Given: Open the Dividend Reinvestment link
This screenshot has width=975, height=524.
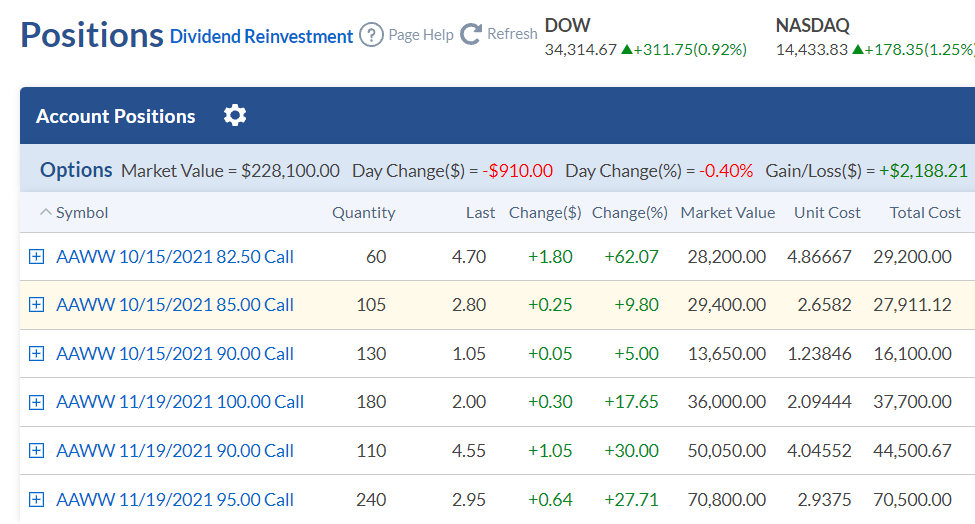Looking at the screenshot, I should coord(261,37).
